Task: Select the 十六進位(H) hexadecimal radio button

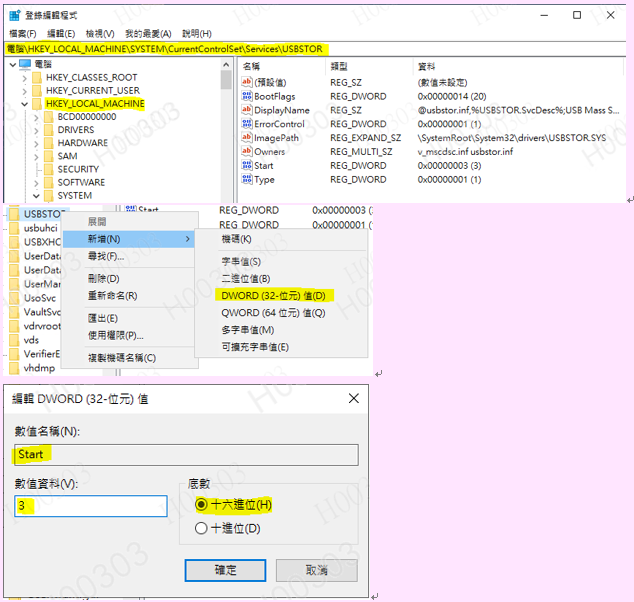Action: coord(201,505)
